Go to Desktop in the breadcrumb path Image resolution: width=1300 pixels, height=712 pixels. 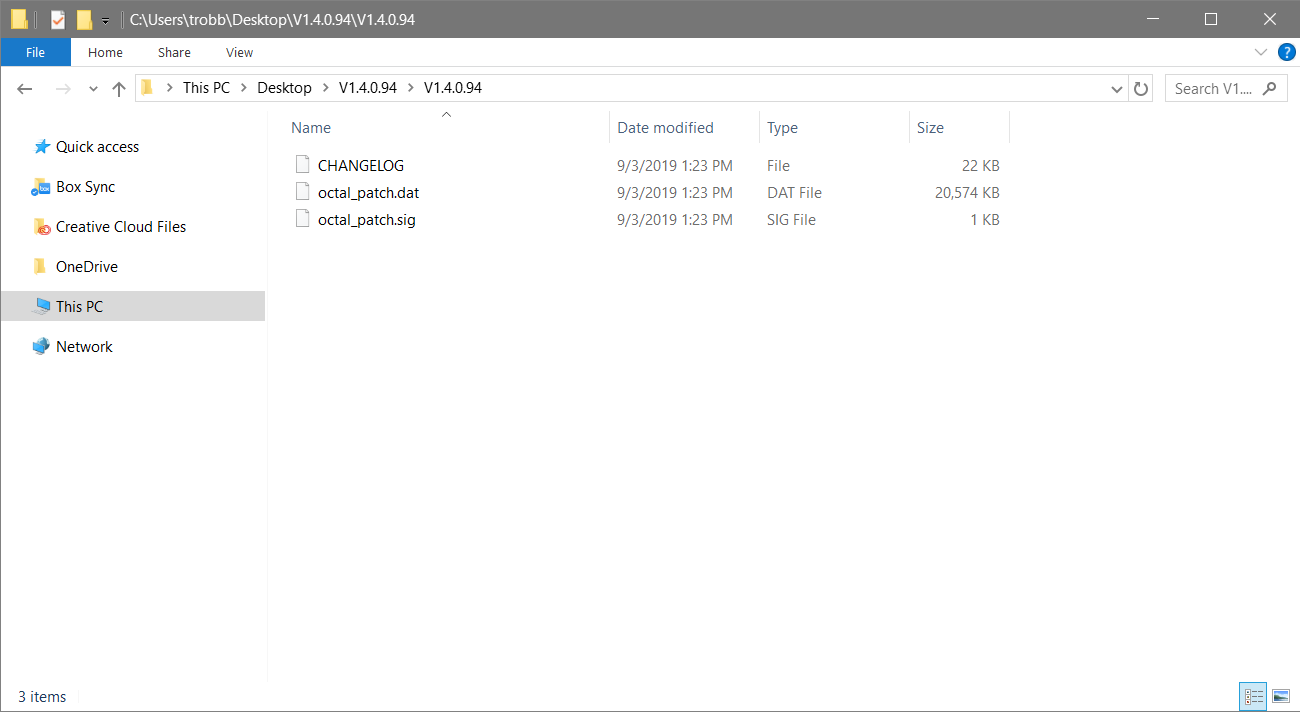click(284, 88)
